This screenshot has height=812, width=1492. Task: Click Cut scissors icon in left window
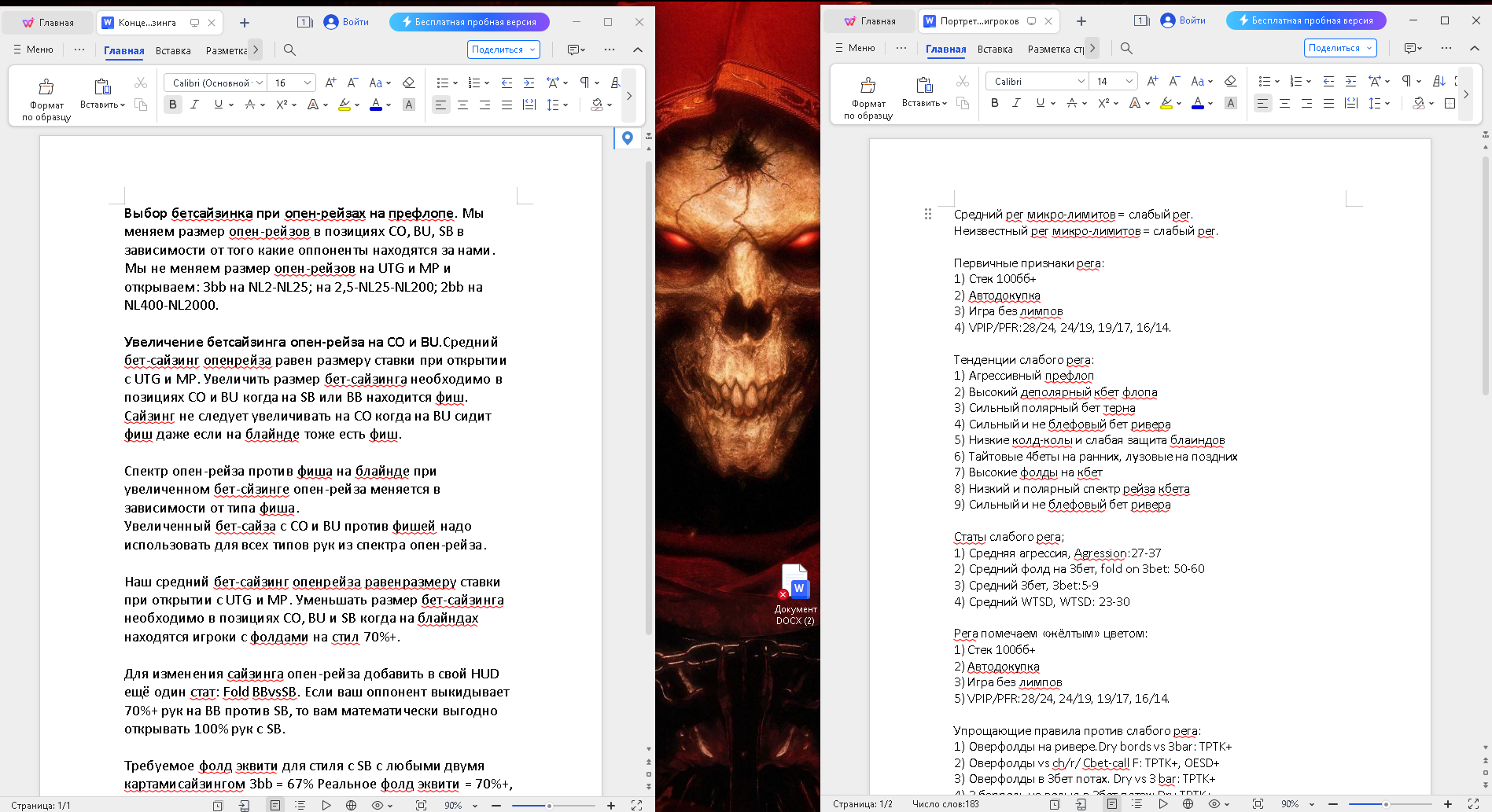point(141,83)
